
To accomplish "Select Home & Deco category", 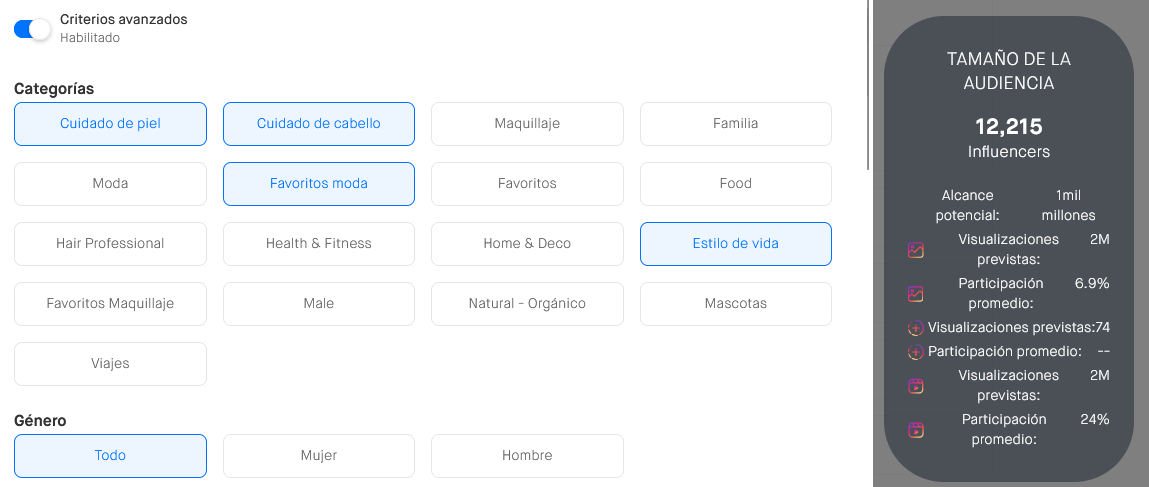I will pos(527,244).
